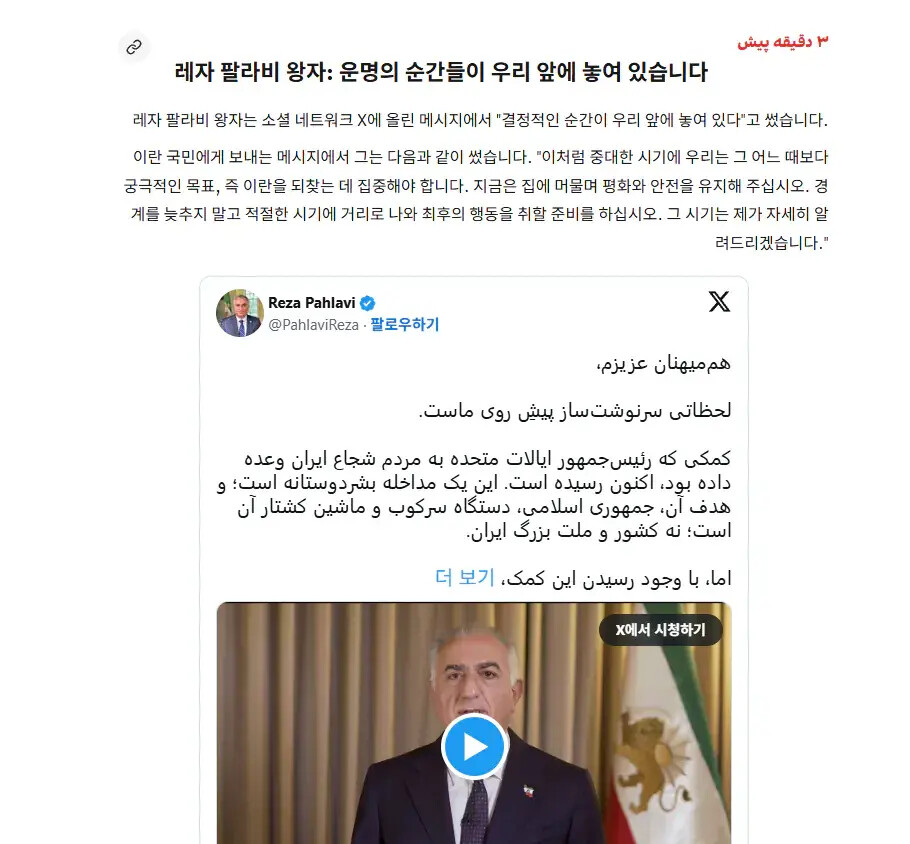
Task: Click the quoted paragraph starting 이란 국민에게 보내는
Action: click(476, 200)
